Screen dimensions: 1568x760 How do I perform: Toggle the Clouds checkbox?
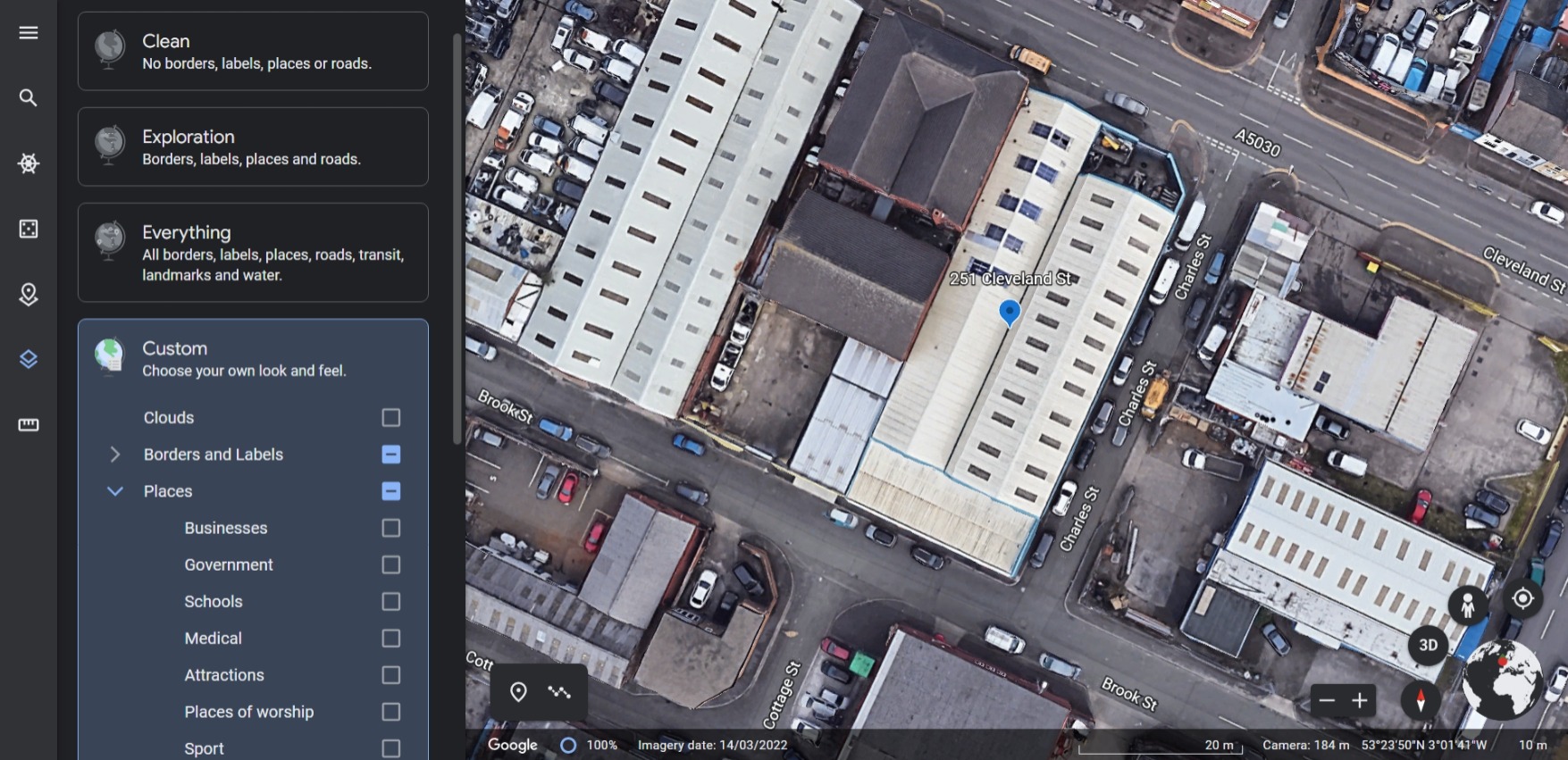(390, 418)
